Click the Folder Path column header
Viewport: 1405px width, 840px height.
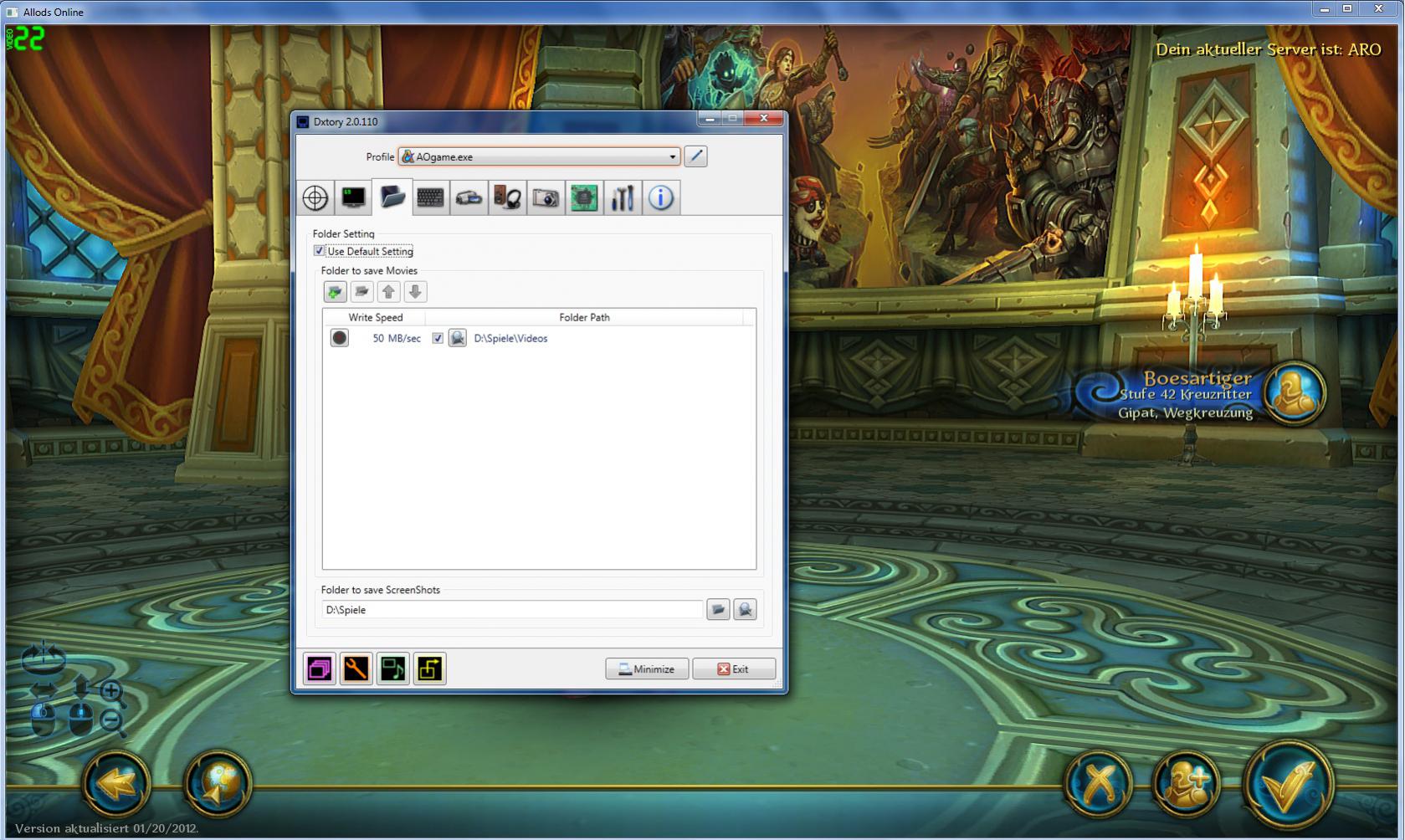pos(584,317)
